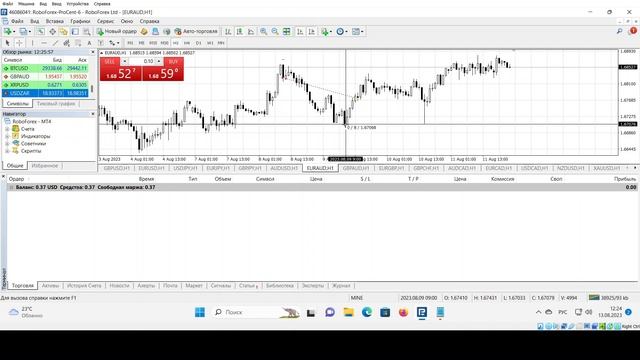The height and width of the screenshot is (360, 640).
Task: Switch to XAUUSD,H1 chart tab
Action: pos(607,168)
